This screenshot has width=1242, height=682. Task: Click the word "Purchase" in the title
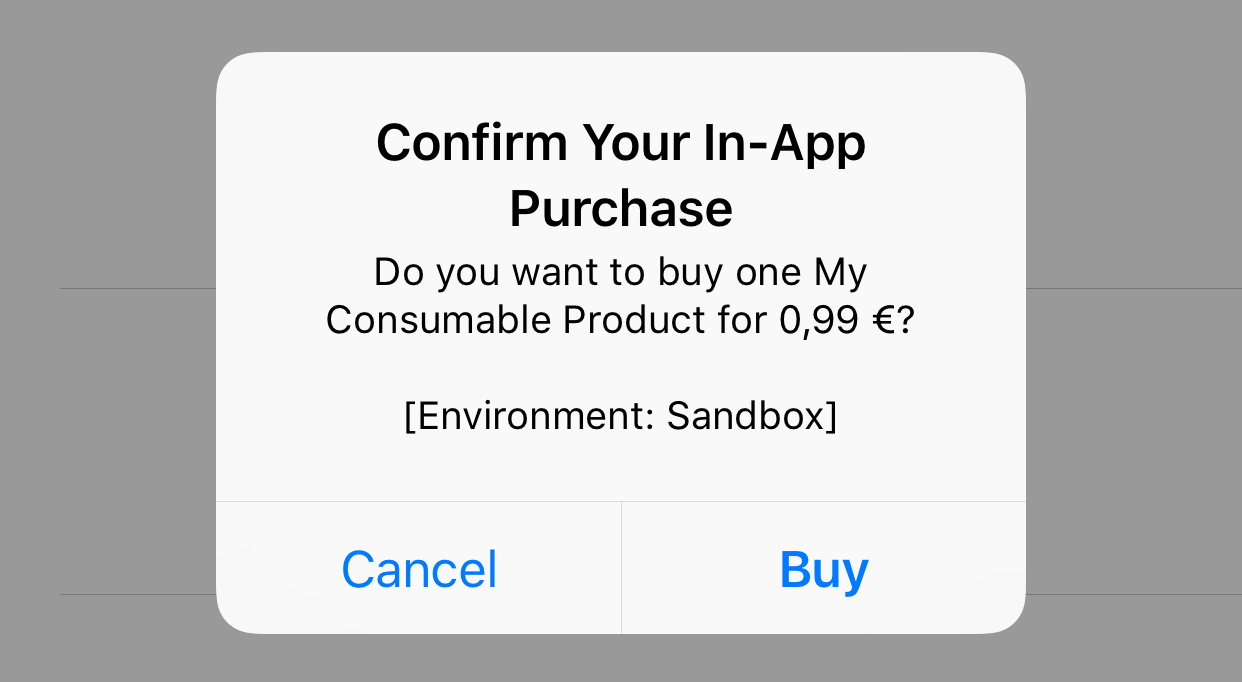pos(621,209)
